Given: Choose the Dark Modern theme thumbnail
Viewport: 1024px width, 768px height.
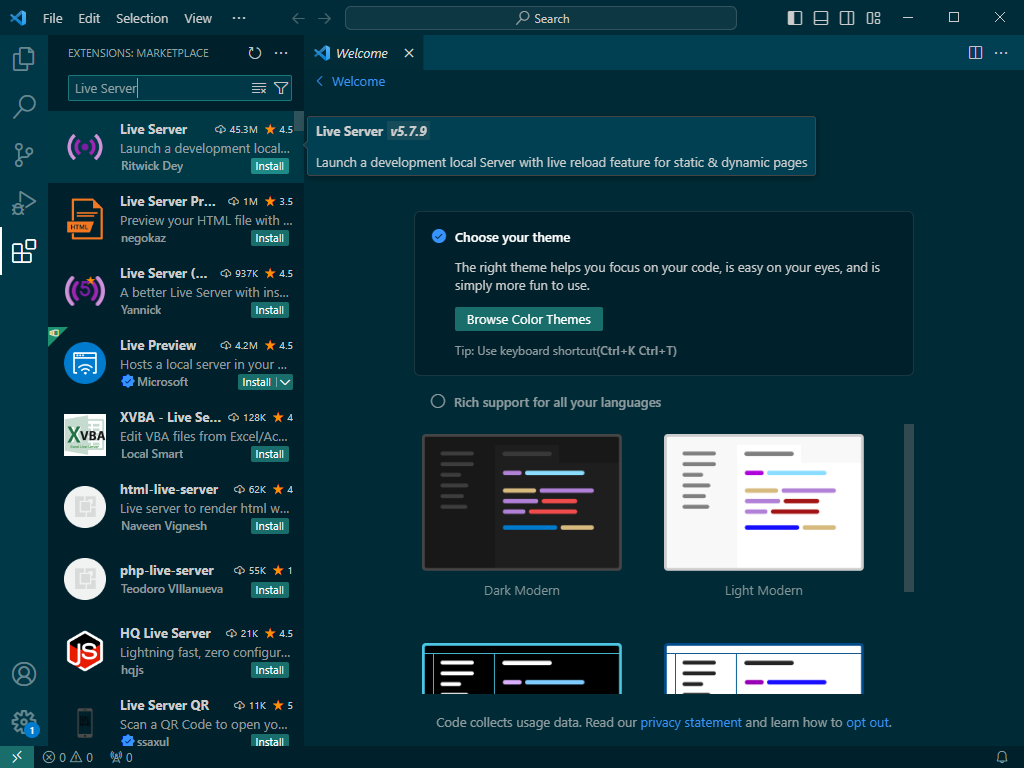Looking at the screenshot, I should tap(522, 502).
